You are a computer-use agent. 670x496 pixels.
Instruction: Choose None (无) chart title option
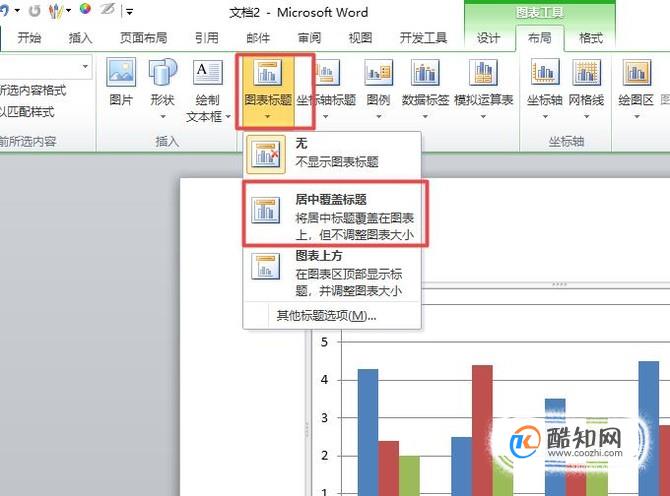pos(332,154)
